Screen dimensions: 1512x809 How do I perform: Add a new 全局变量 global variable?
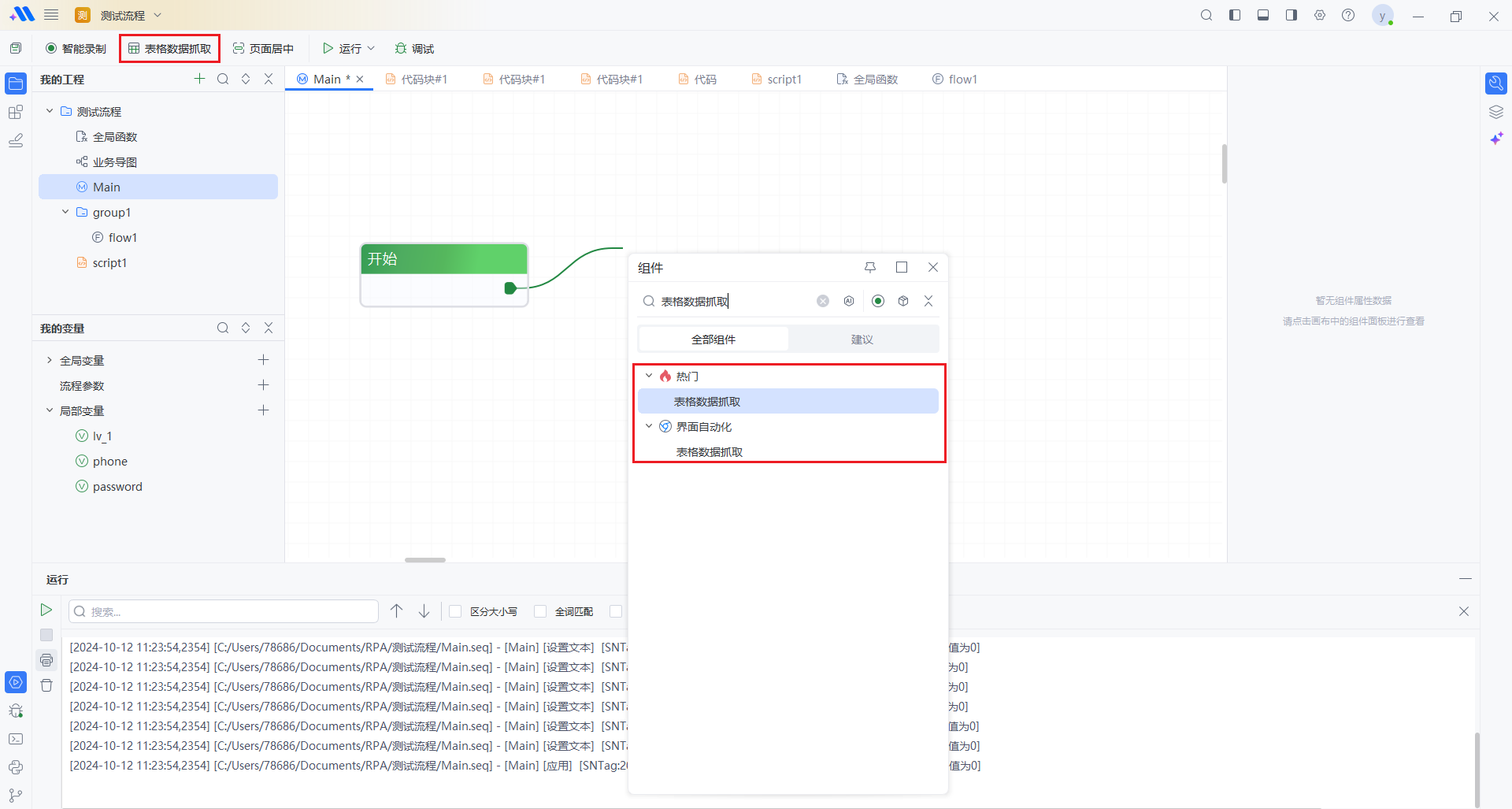263,360
